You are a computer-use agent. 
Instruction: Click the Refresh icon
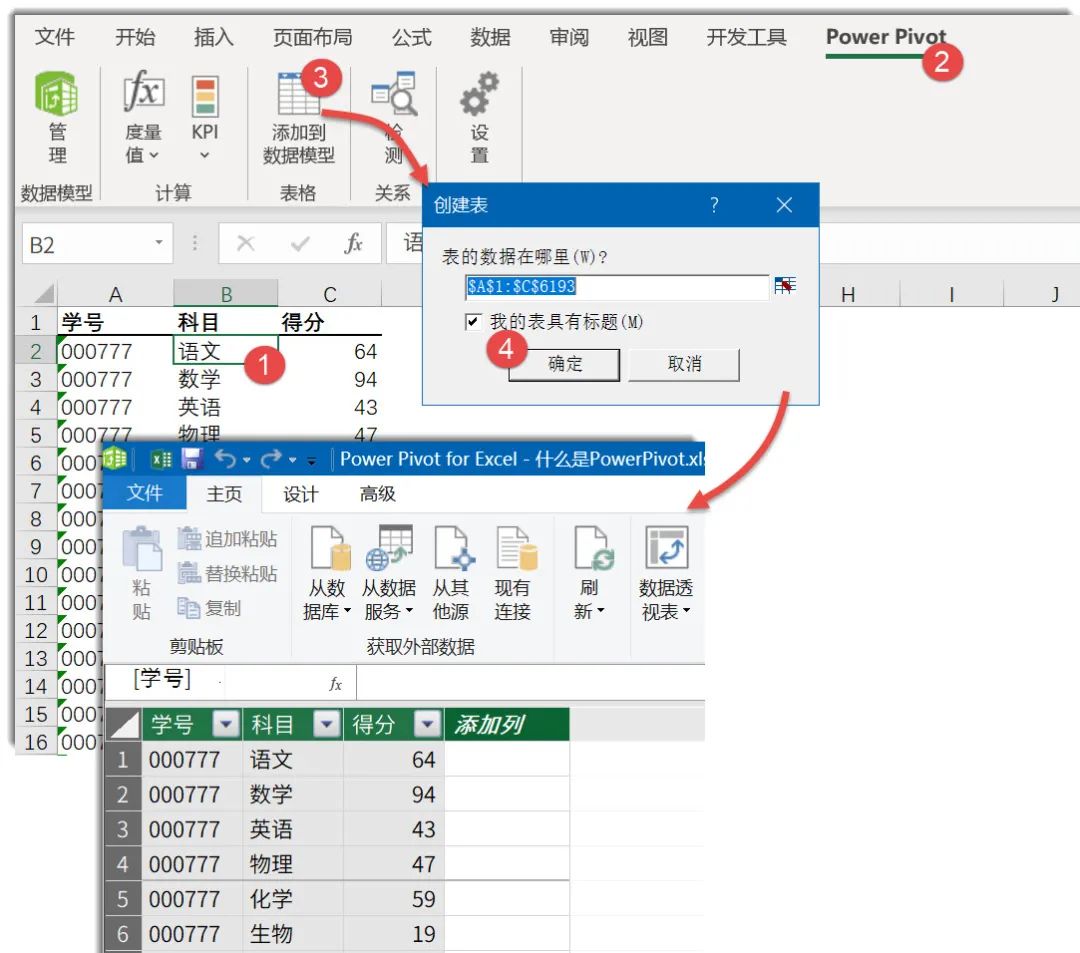594,548
